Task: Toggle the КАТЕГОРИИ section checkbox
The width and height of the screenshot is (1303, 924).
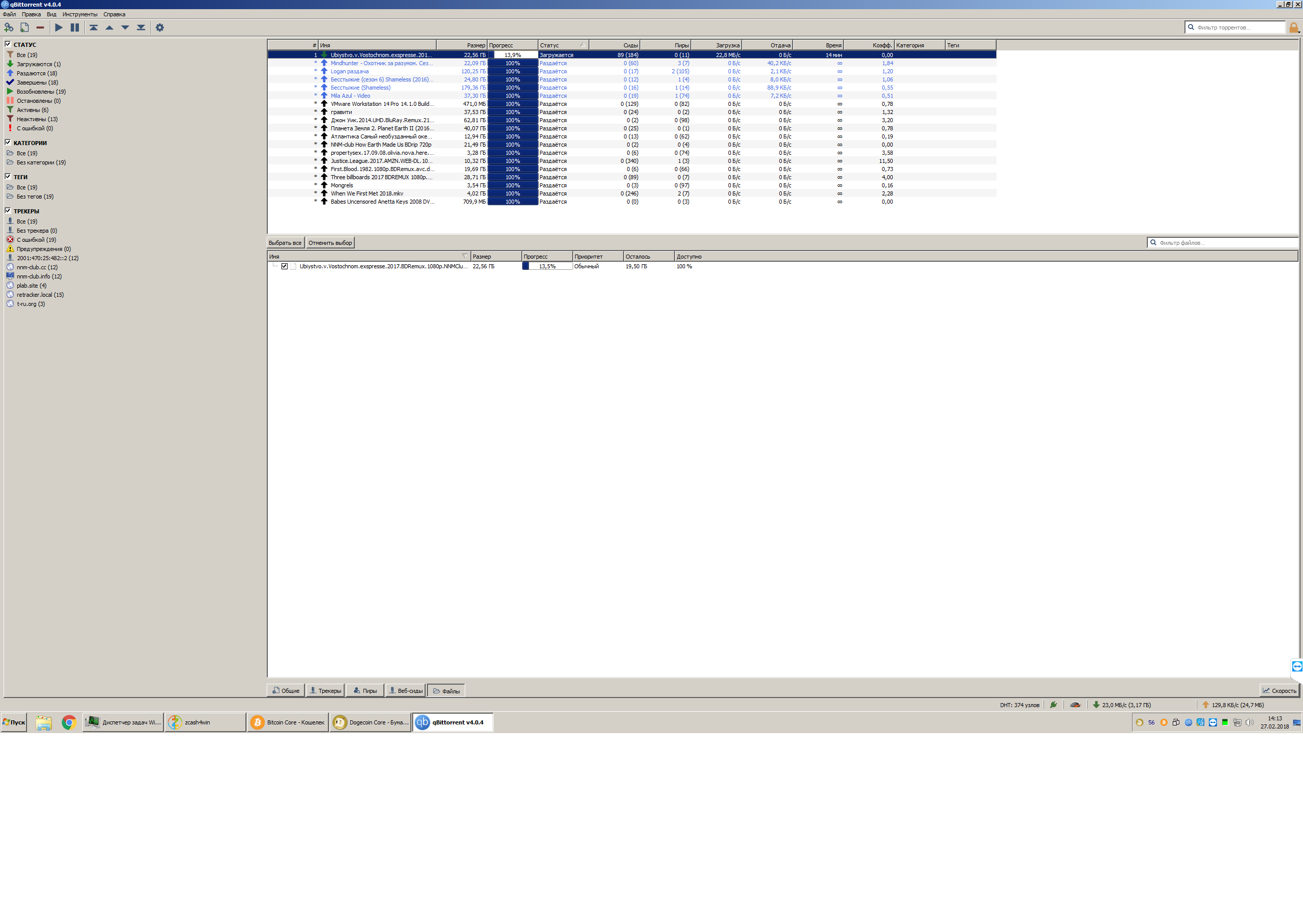Action: point(8,142)
